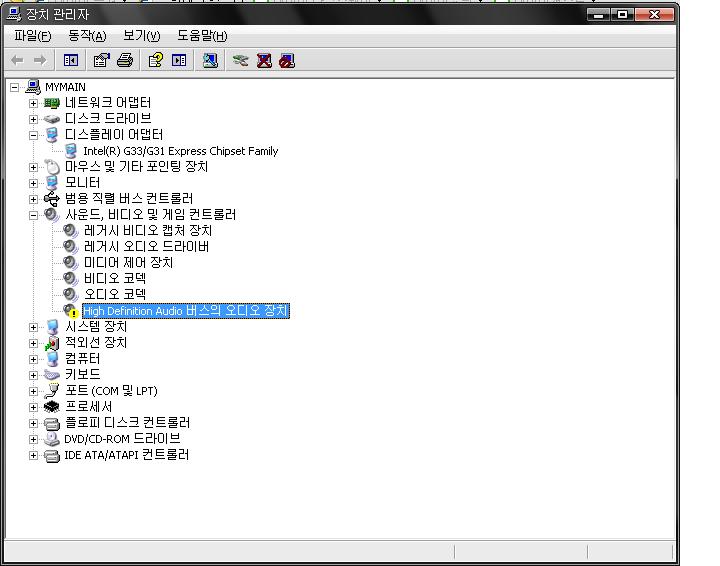Click the Help question mark icon

[x=156, y=60]
